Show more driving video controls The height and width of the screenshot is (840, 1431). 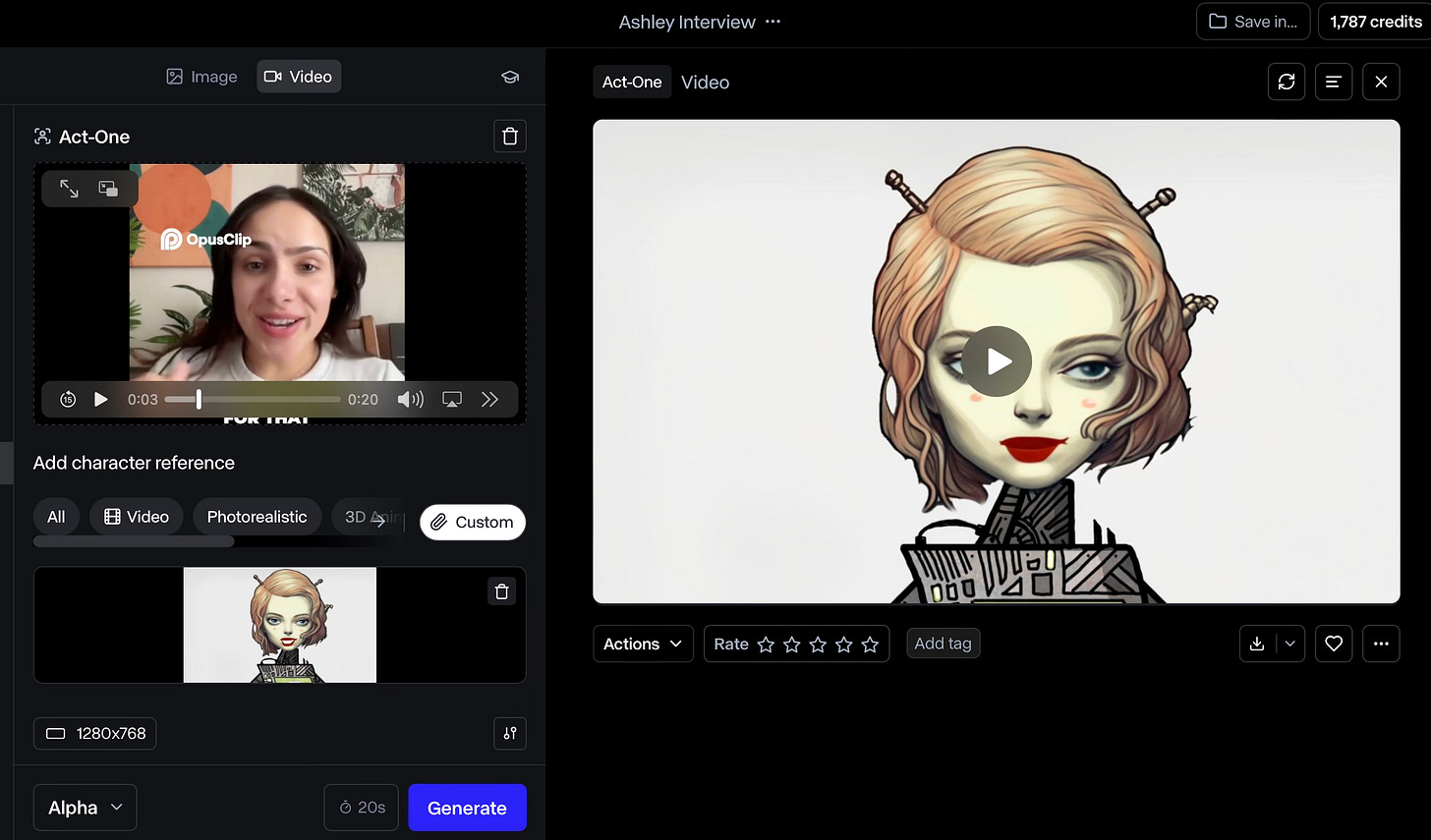[x=489, y=399]
